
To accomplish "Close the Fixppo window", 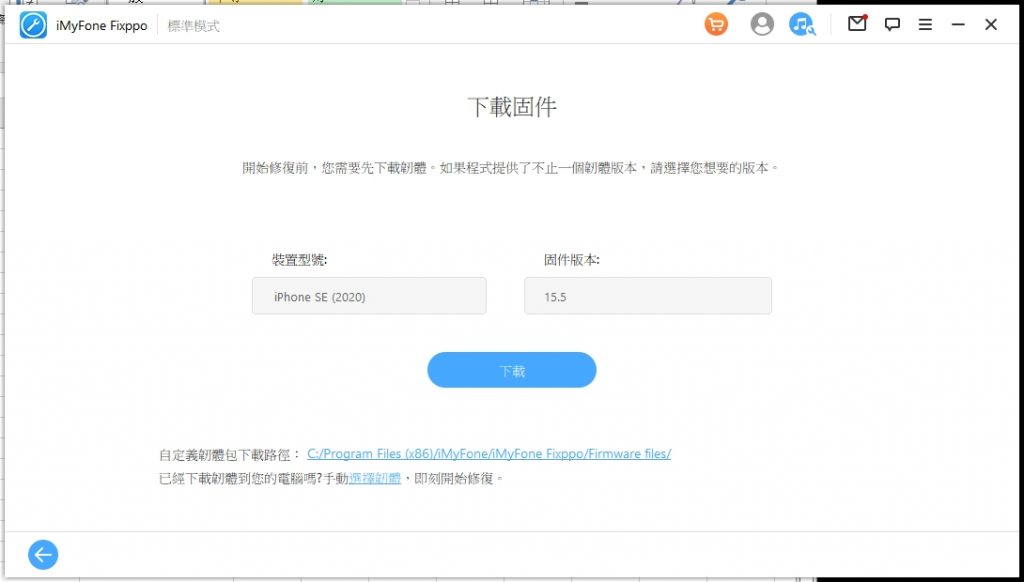I will coord(990,25).
